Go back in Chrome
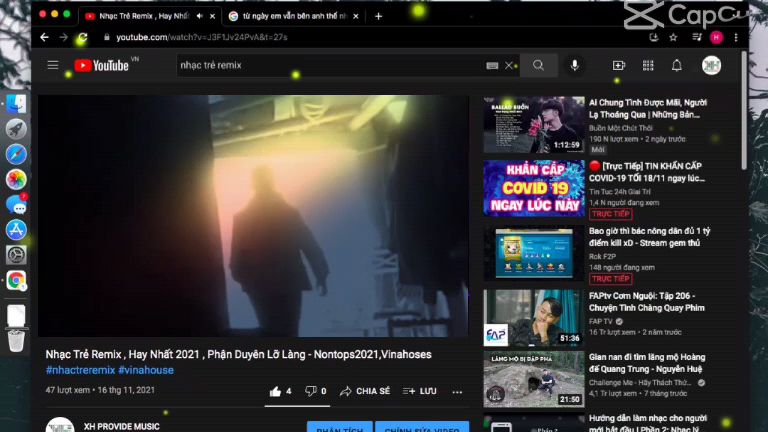The width and height of the screenshot is (768, 432). 45,37
